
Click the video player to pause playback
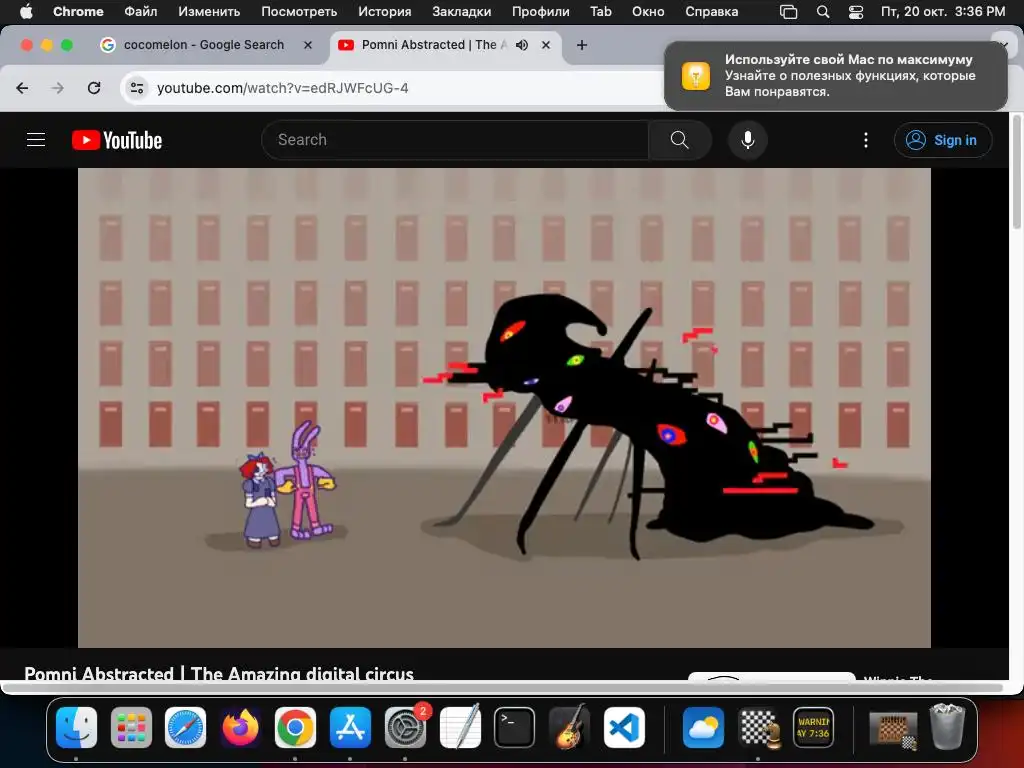pyautogui.click(x=504, y=408)
